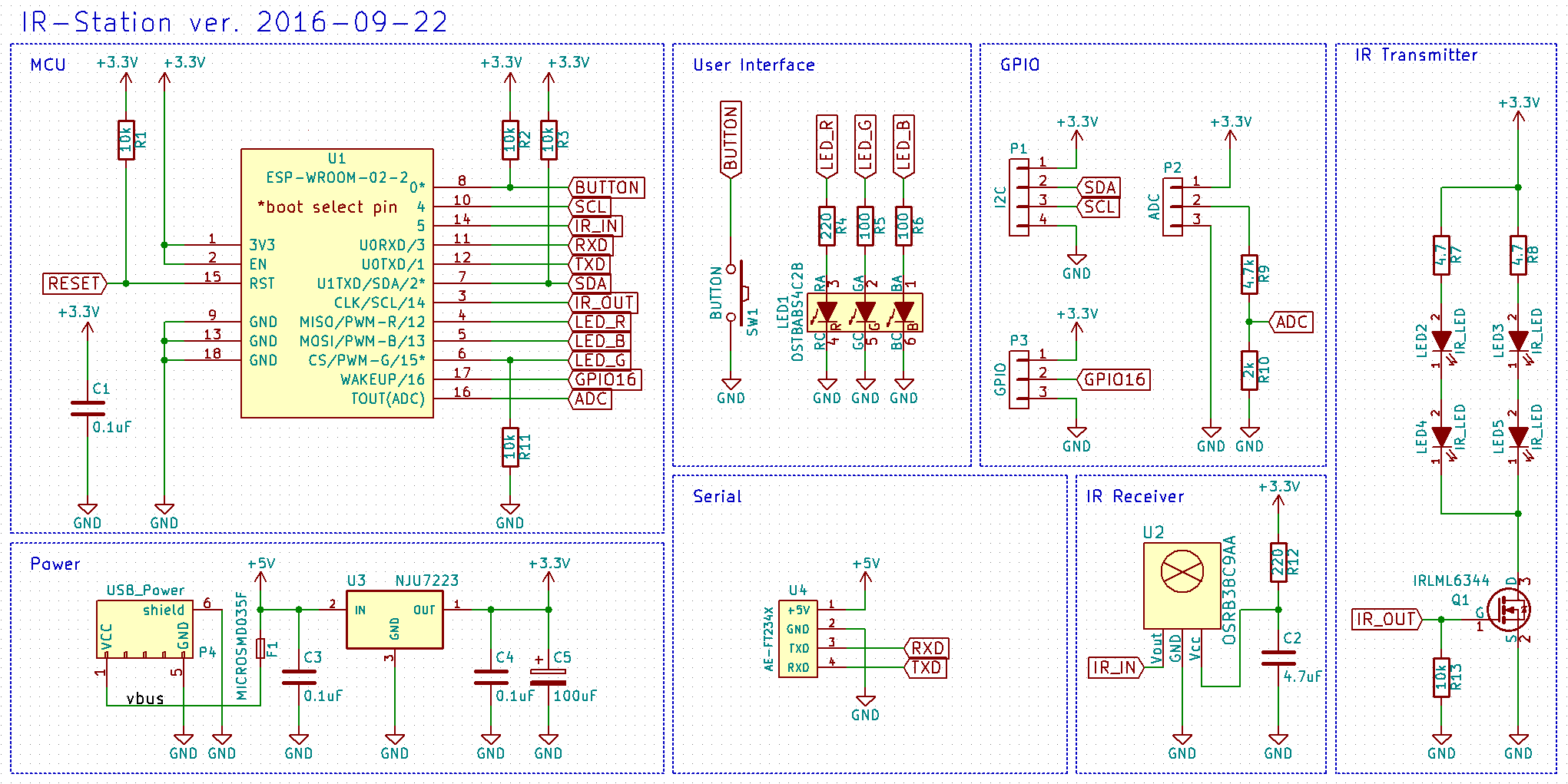Click the IR_OUT label in IR Transmitter
This screenshot has height=784, width=1568.
click(x=1387, y=619)
